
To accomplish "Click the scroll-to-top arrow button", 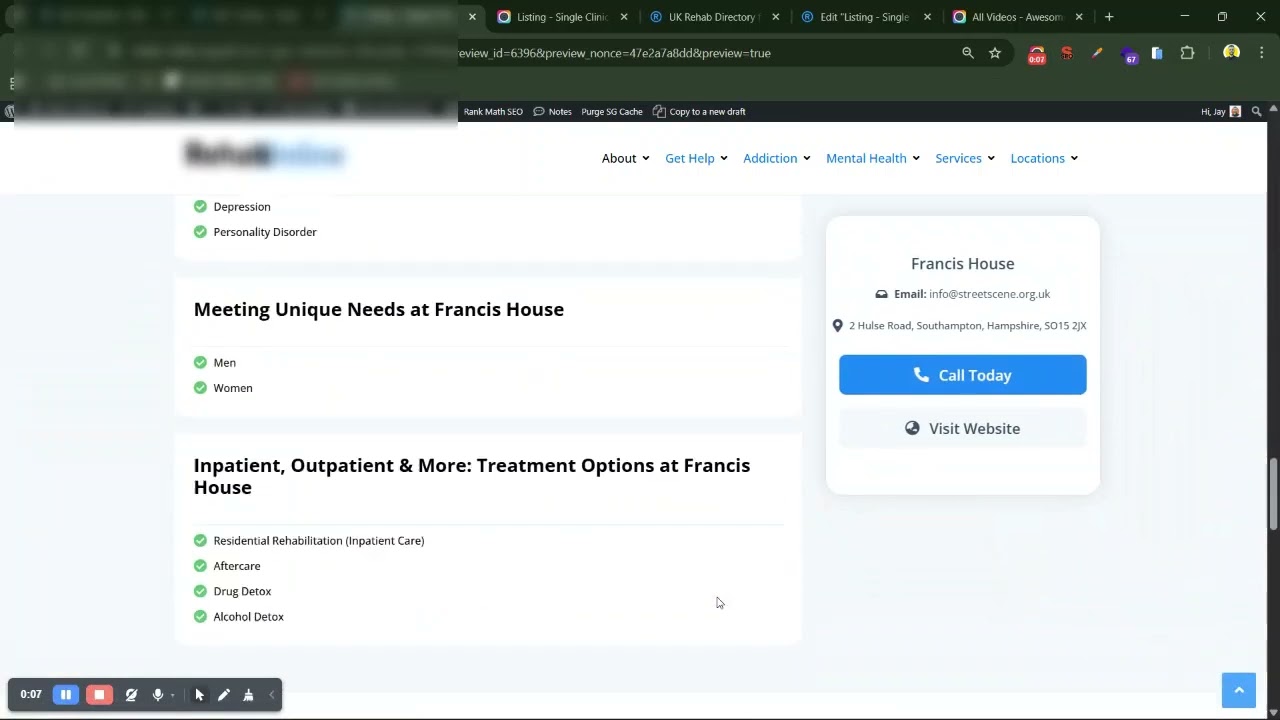I will [1238, 690].
